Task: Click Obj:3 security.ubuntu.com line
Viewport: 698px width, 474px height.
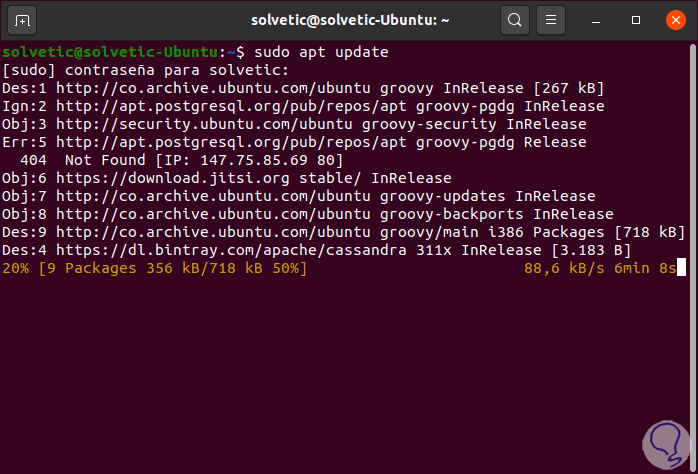Action: pos(294,124)
